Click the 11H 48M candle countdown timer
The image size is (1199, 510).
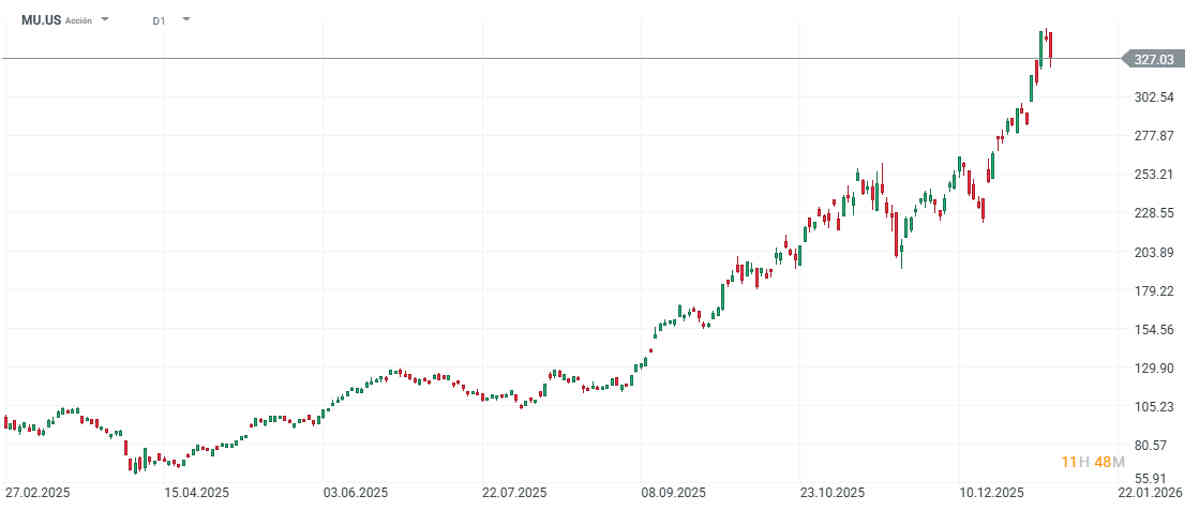1093,461
